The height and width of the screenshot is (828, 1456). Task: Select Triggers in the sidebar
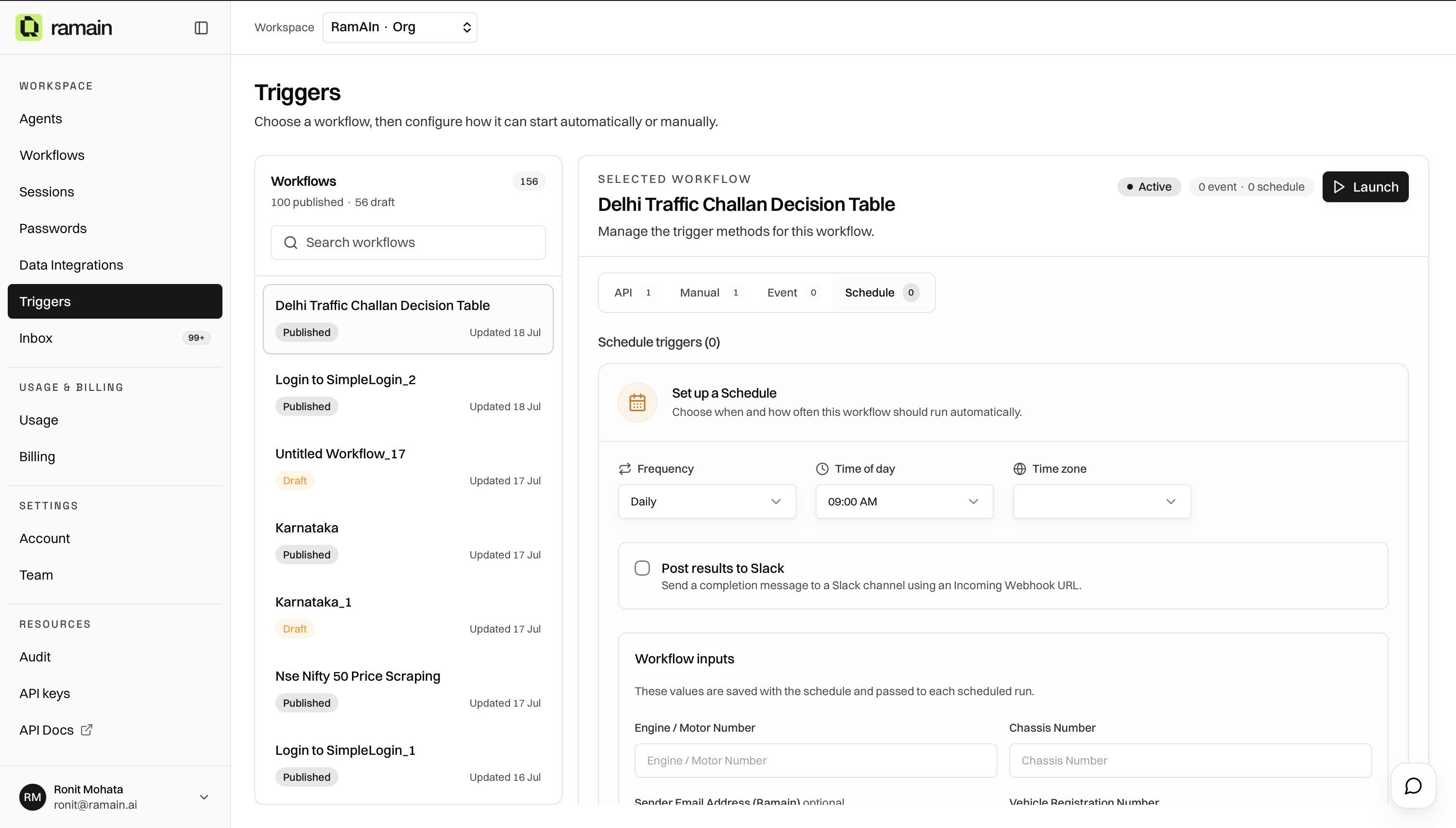pos(115,301)
